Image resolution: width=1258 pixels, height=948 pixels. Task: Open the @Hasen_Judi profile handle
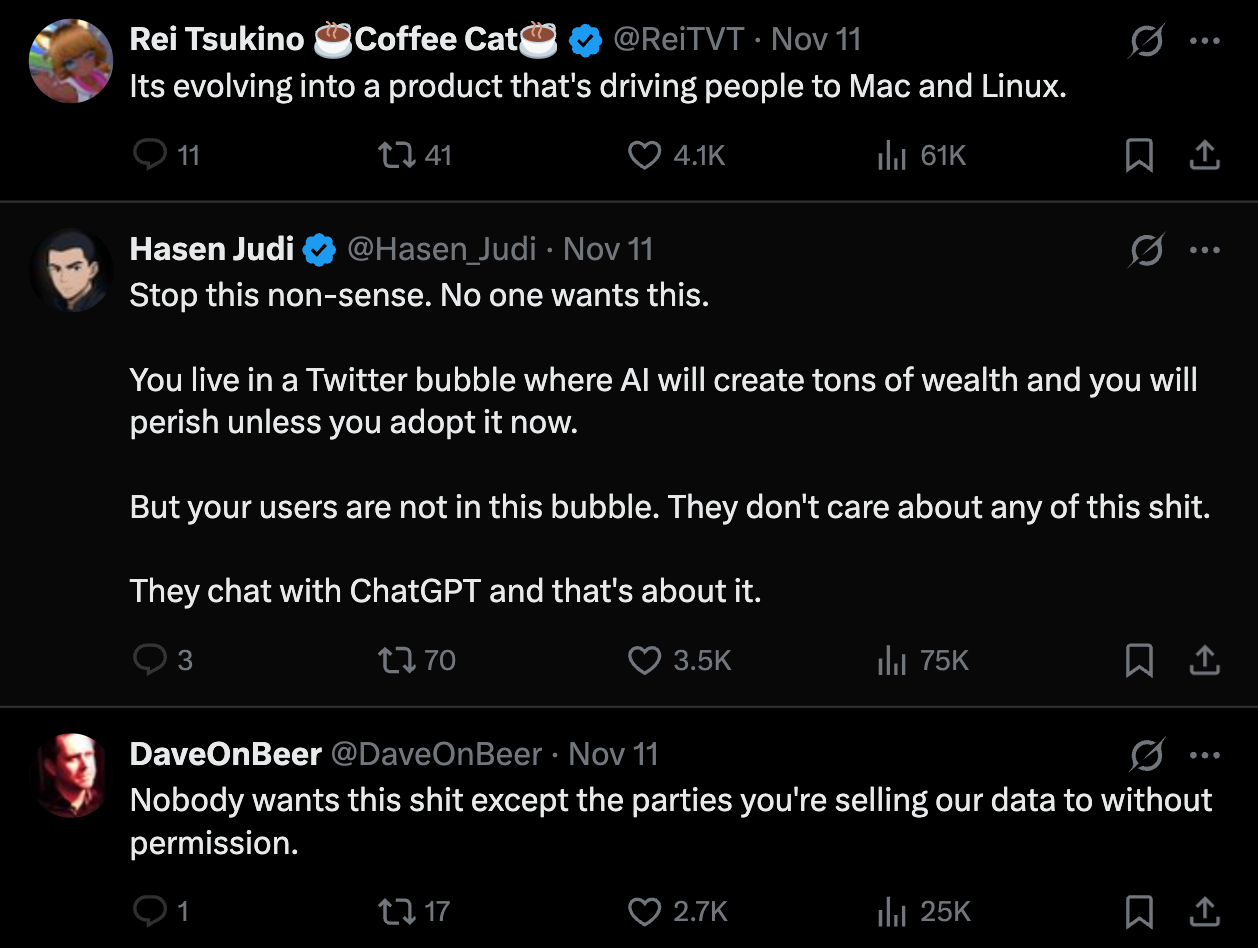(441, 249)
